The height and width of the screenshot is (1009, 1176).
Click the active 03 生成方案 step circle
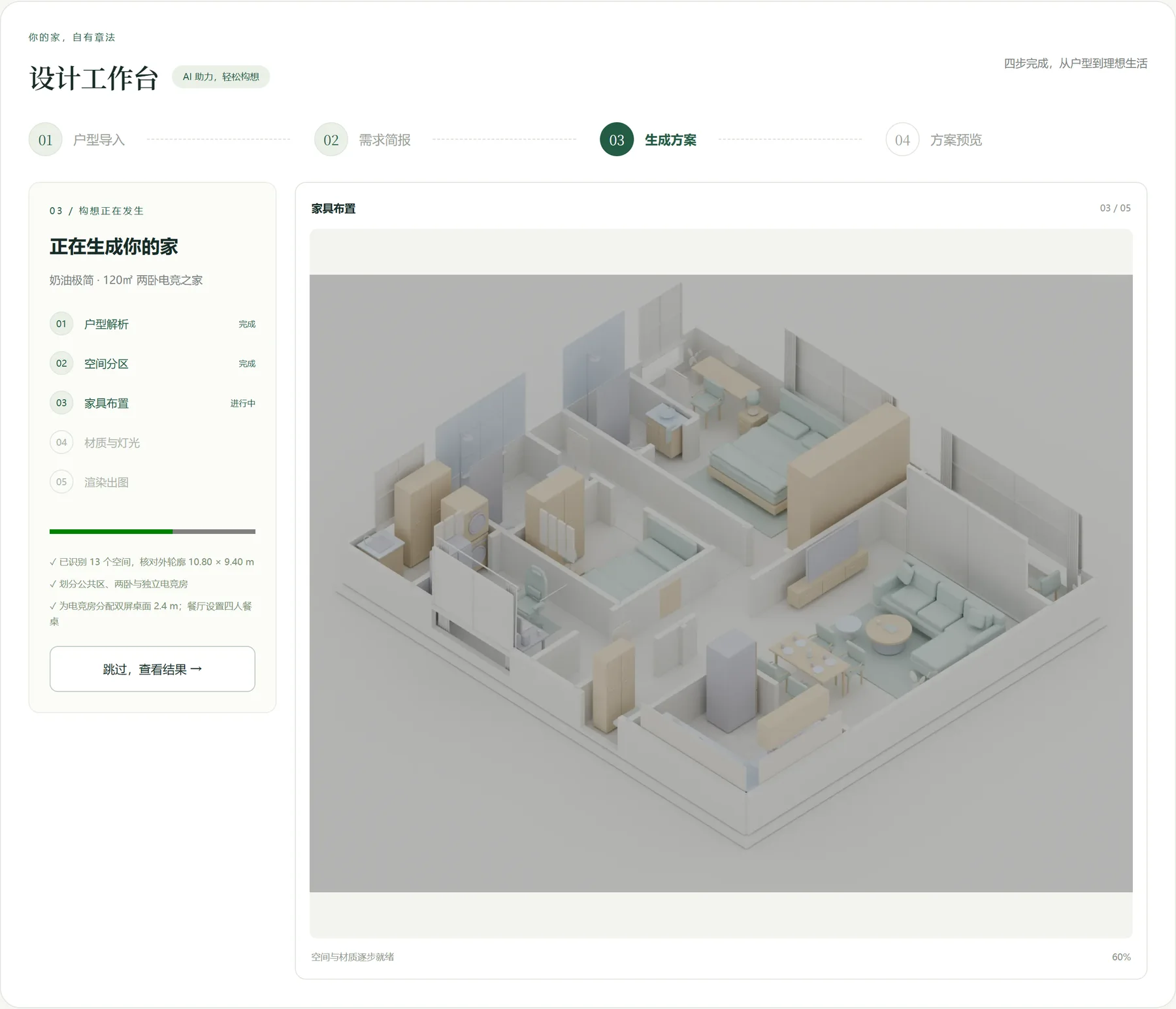(617, 139)
